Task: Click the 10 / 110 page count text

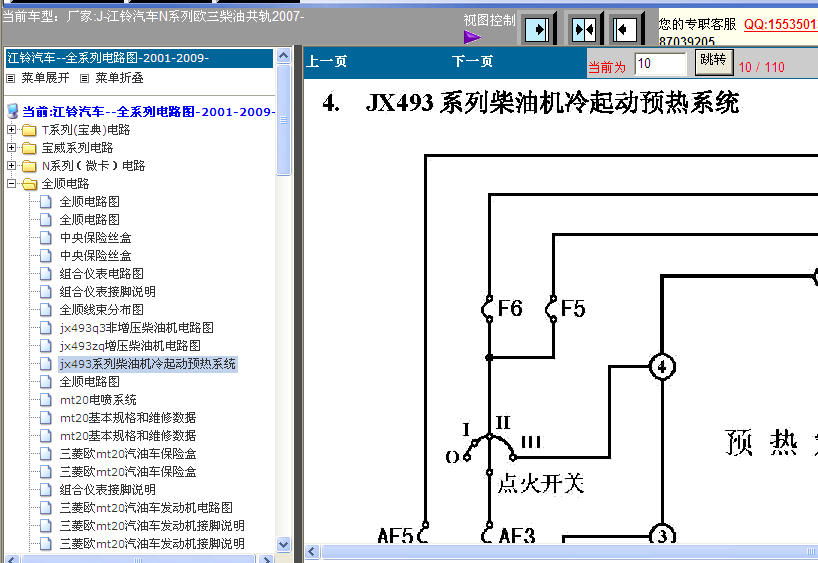Action: point(762,67)
